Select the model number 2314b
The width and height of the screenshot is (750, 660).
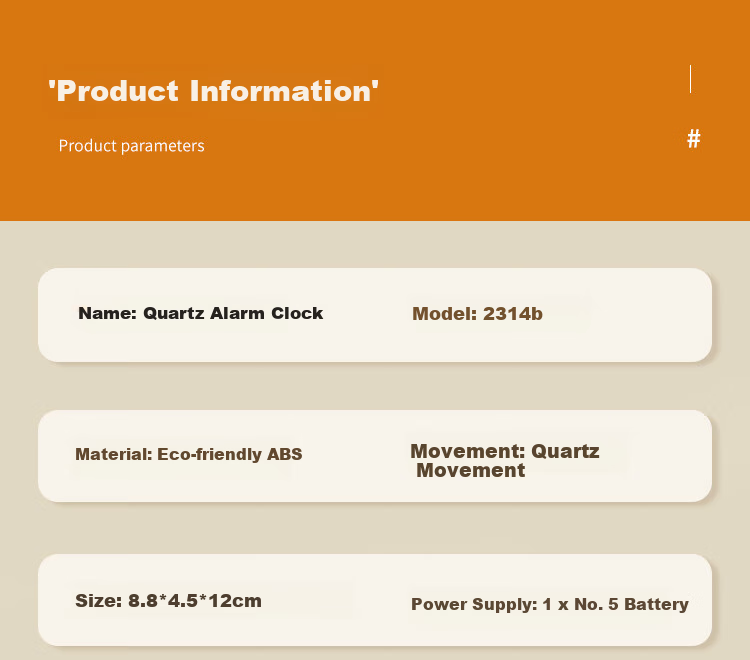(513, 314)
